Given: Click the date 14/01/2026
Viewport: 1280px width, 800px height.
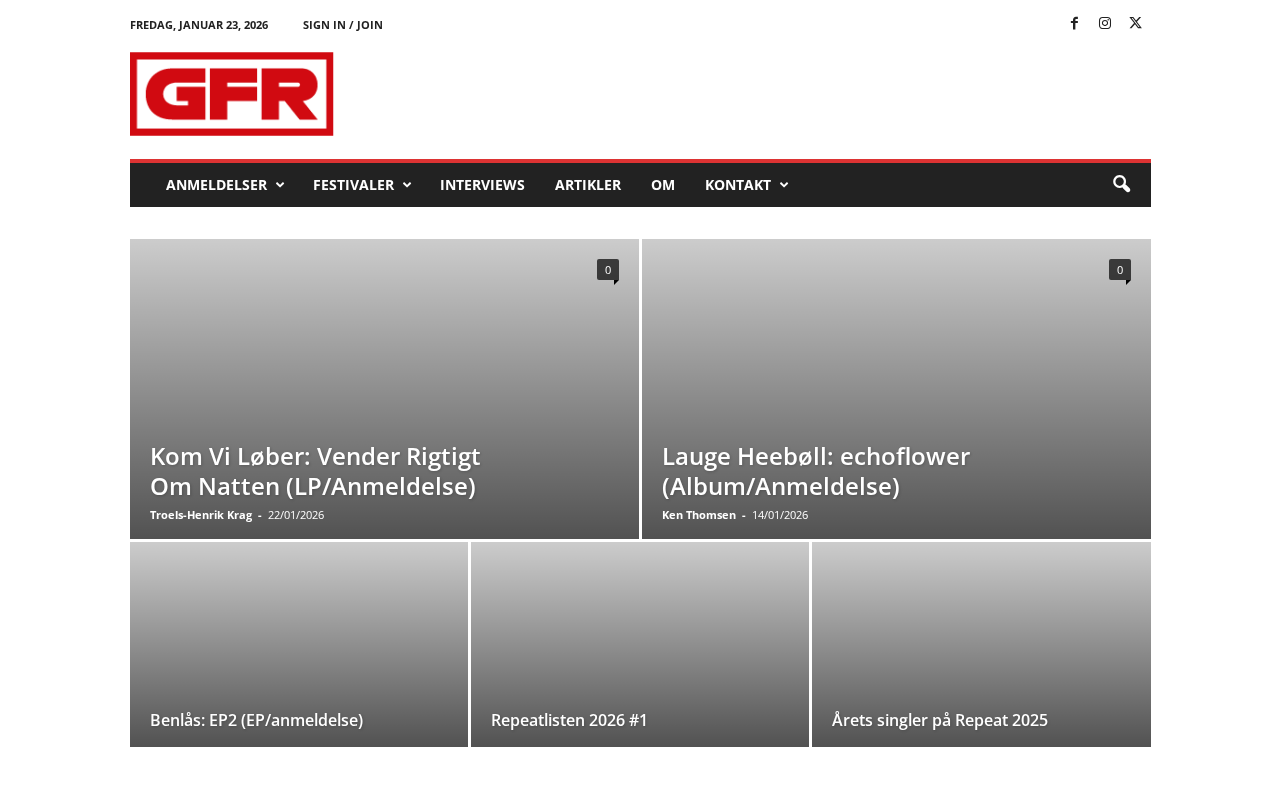Looking at the screenshot, I should pyautogui.click(x=780, y=515).
